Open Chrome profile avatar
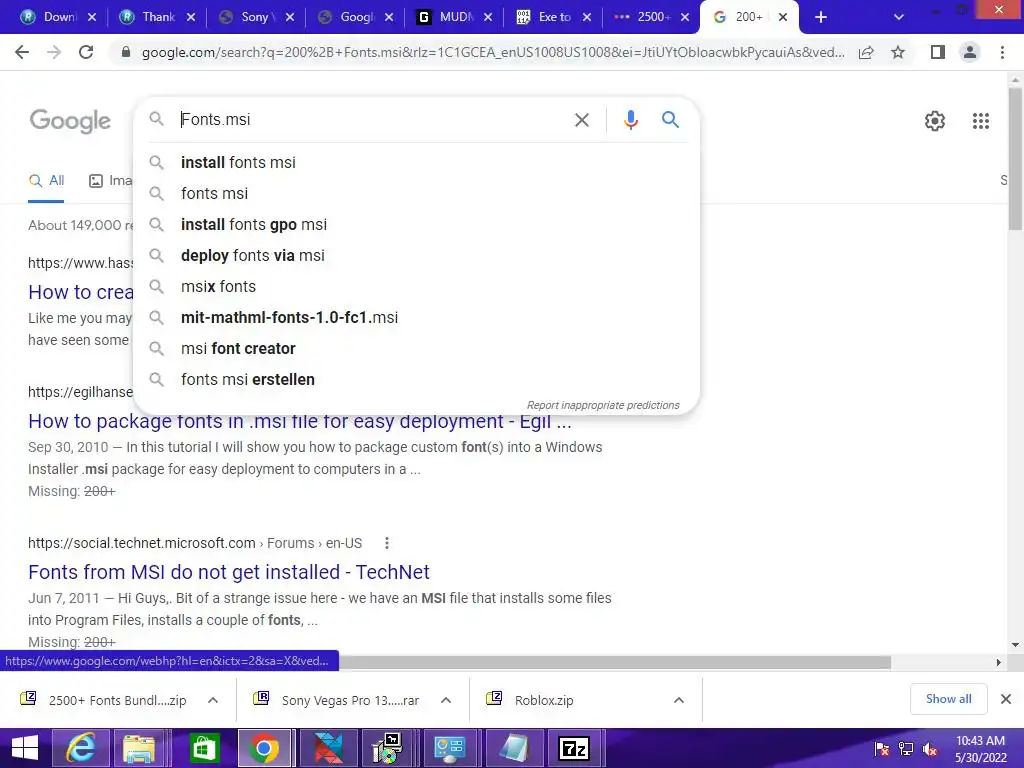This screenshot has height=768, width=1024. (x=970, y=52)
